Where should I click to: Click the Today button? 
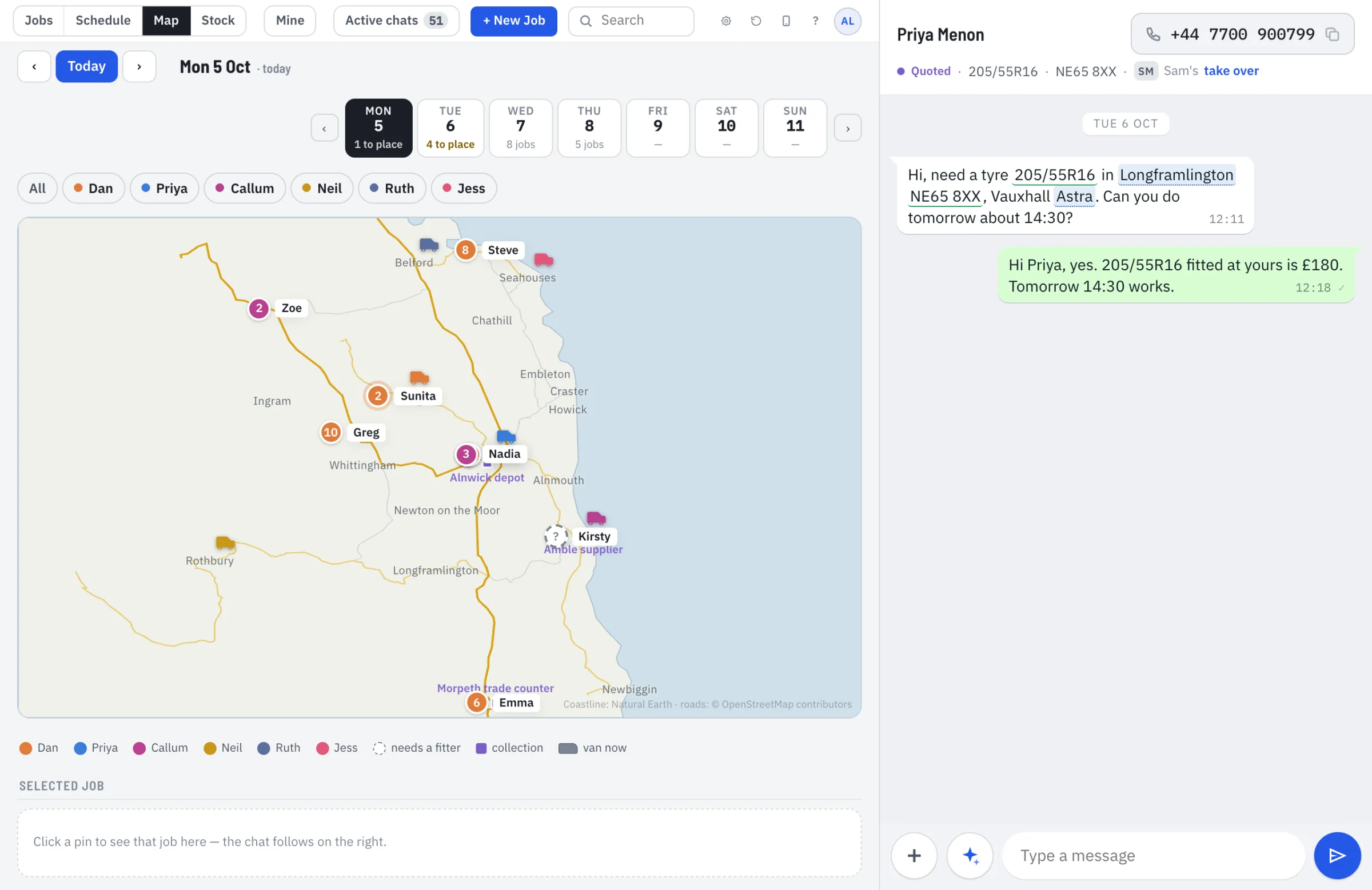click(86, 67)
